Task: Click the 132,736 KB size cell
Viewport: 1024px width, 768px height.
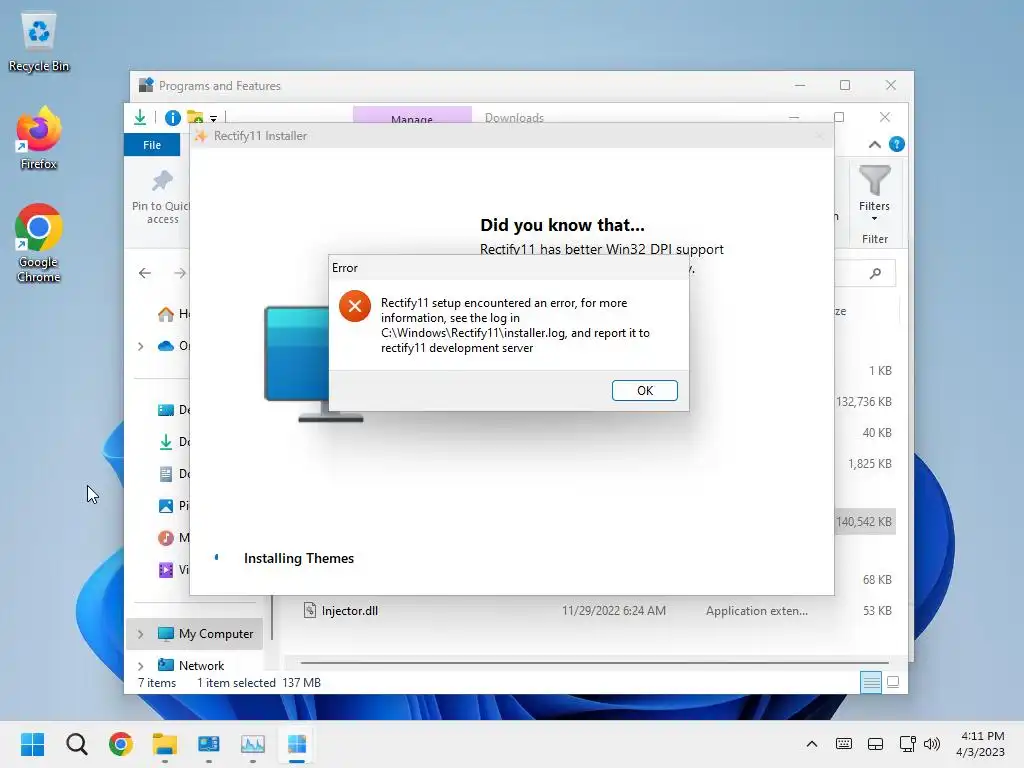Action: point(863,402)
